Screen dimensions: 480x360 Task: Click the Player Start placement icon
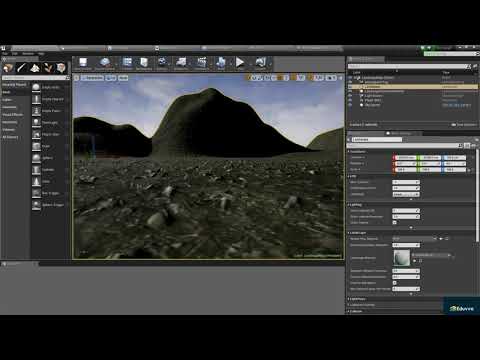(36, 134)
